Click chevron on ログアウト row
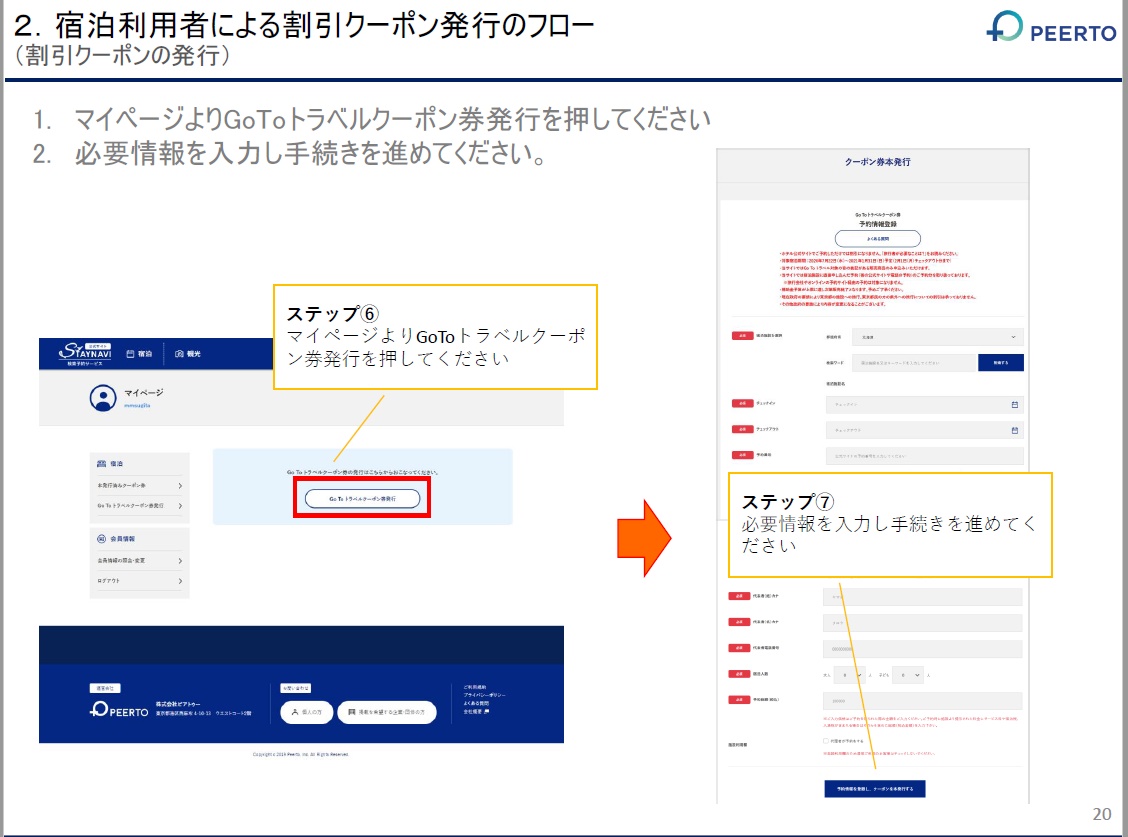Image resolution: width=1128 pixels, height=837 pixels. [180, 581]
